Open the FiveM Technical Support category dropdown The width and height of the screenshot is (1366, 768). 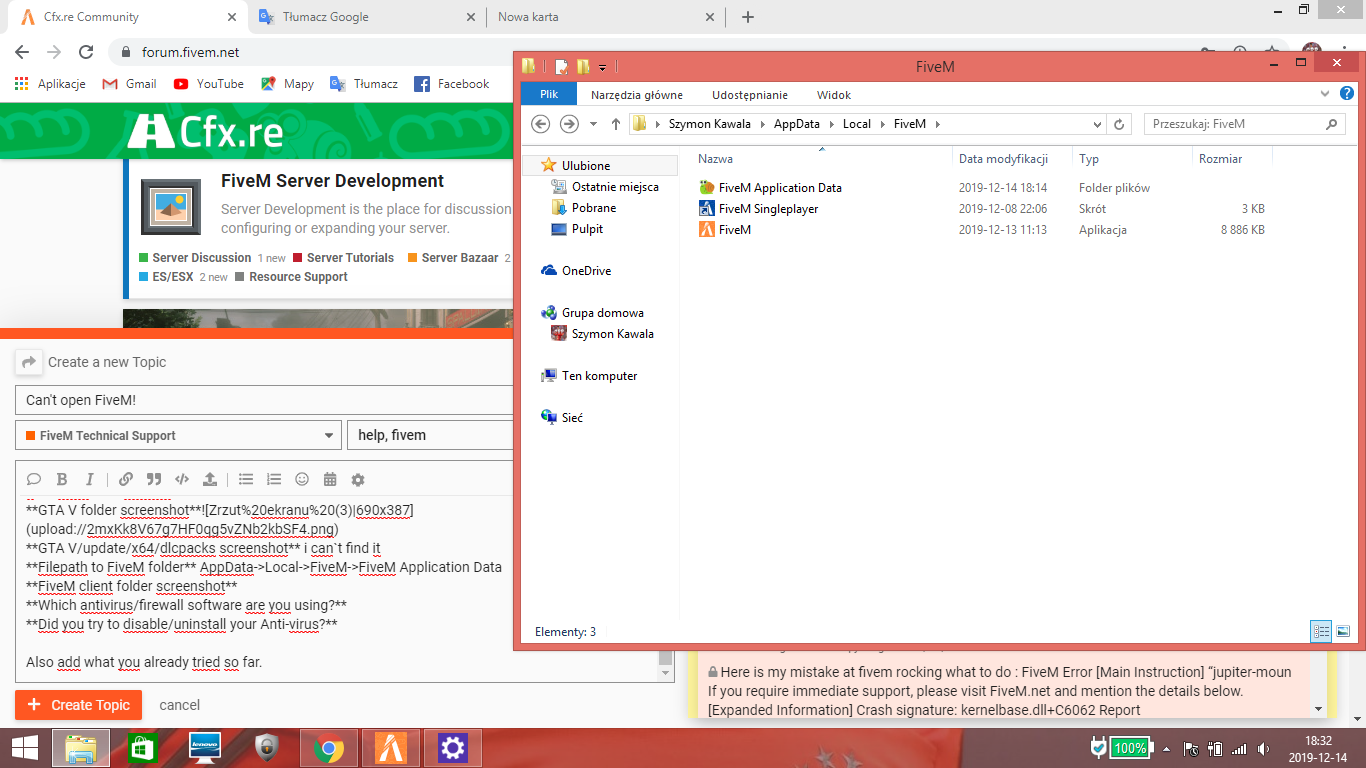click(178, 436)
